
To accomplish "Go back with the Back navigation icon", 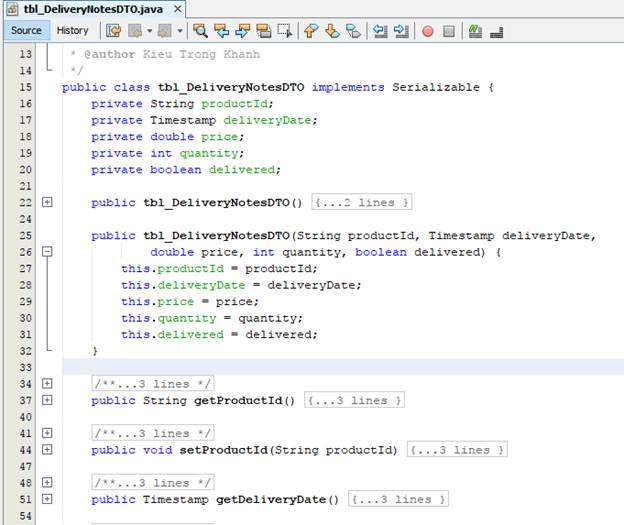I will 135,31.
